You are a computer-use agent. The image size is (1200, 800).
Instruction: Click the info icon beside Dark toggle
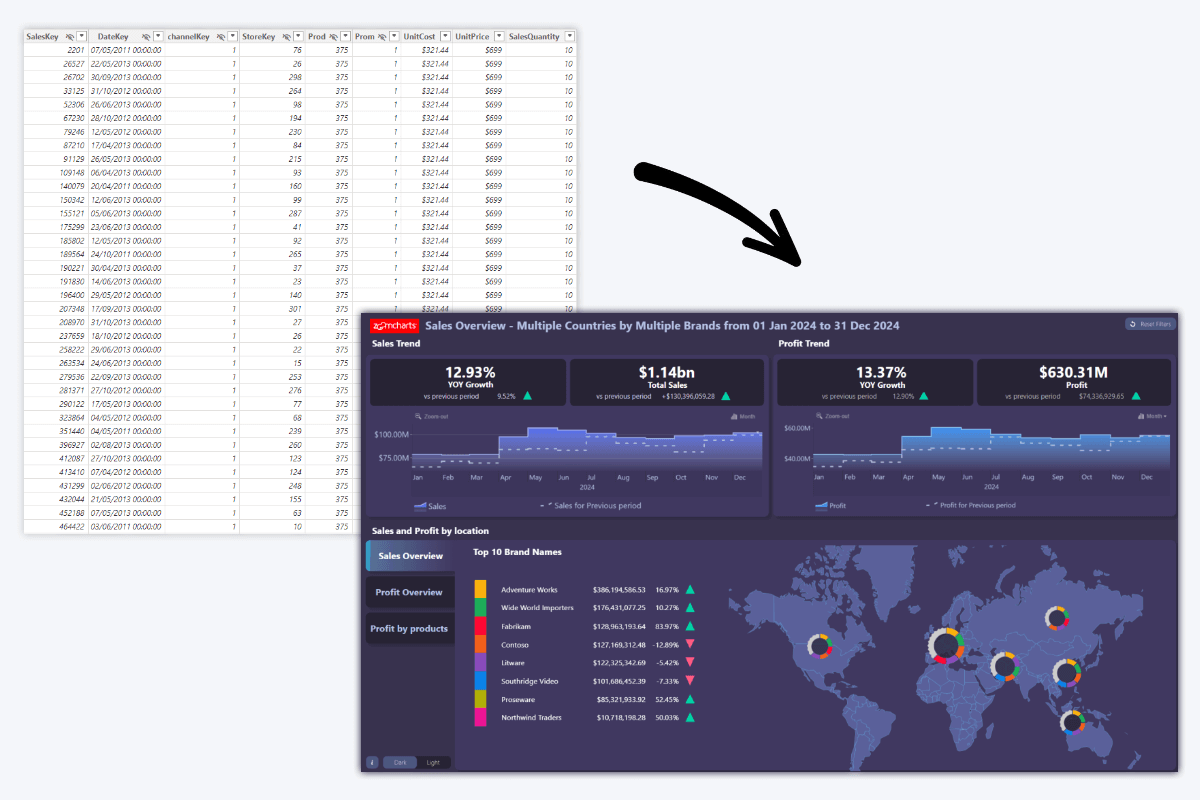click(x=372, y=762)
